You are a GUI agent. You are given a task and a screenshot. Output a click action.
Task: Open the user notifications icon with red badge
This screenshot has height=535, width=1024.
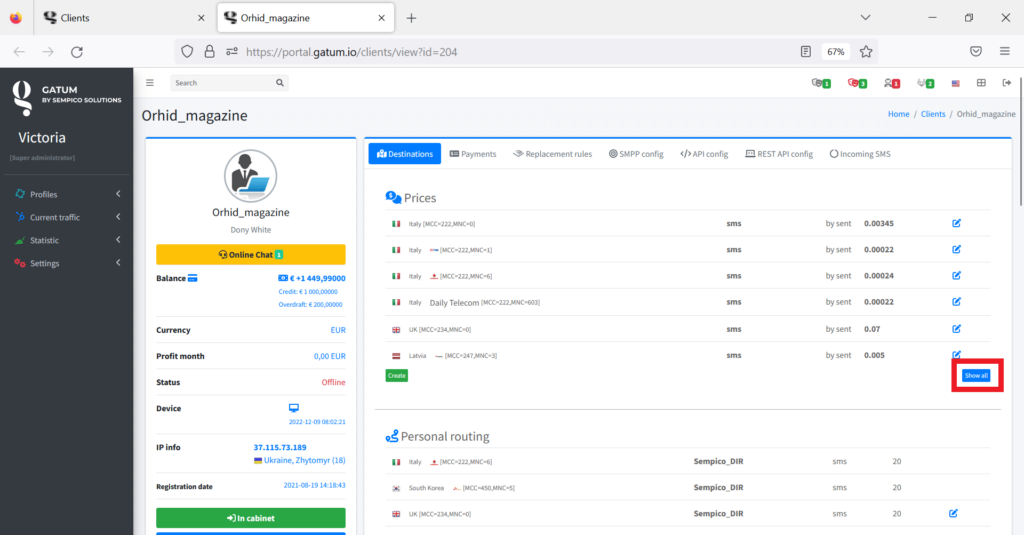(x=891, y=83)
